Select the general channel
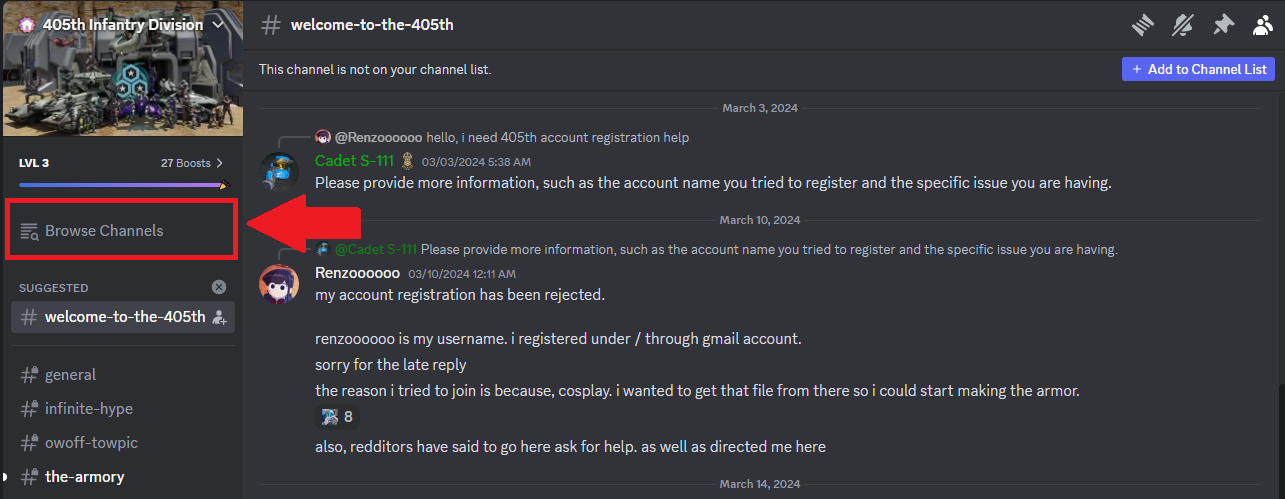Screen dimensions: 1285x499 click(70, 375)
